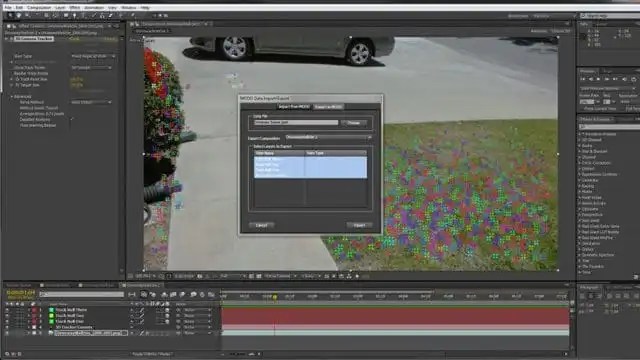Click the Draft 3D icon in timeline
Screen dimensions: 640x360
[x=153, y=294]
